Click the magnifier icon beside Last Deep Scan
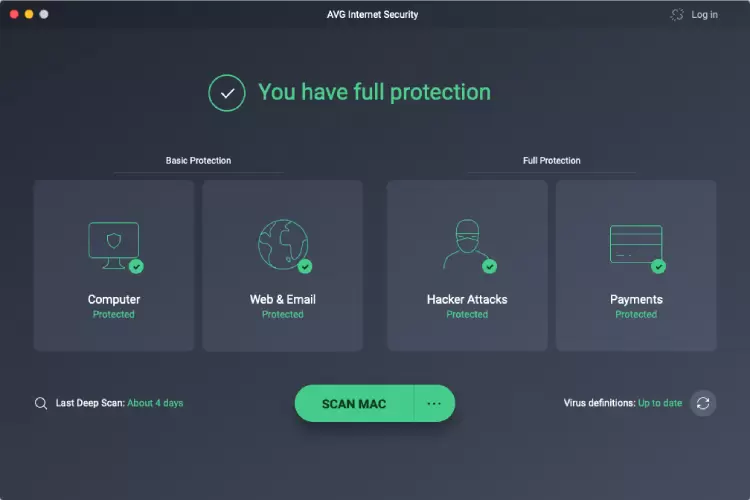This screenshot has width=750, height=500. 41,403
